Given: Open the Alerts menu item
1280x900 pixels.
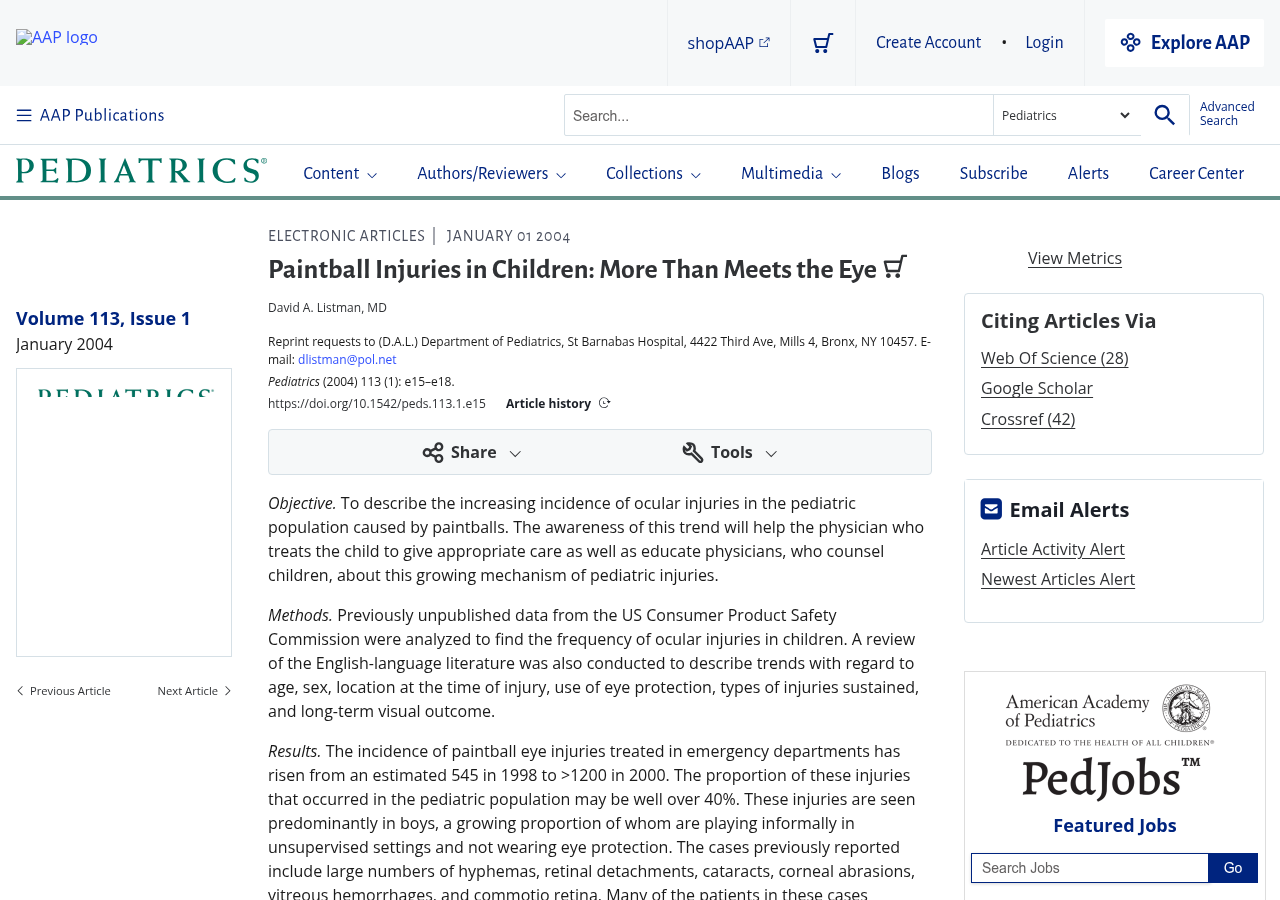Looking at the screenshot, I should pyautogui.click(x=1088, y=174).
